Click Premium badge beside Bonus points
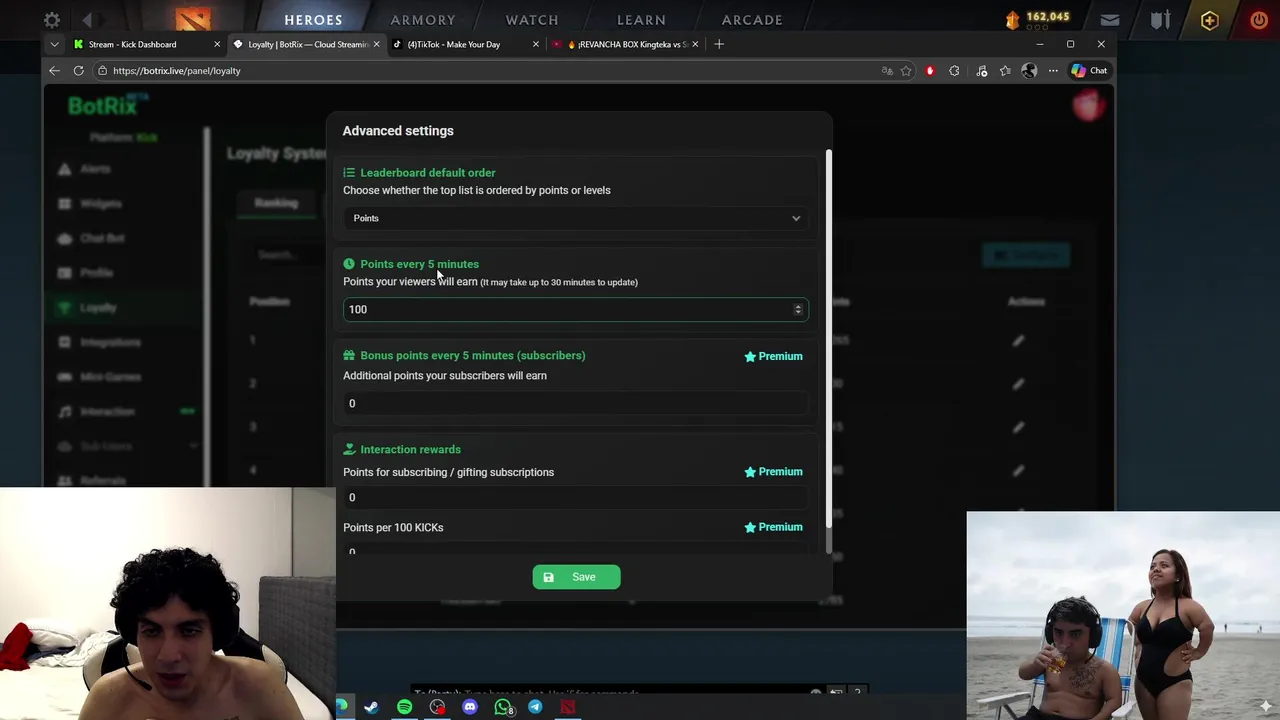This screenshot has height=720, width=1280. tap(773, 356)
